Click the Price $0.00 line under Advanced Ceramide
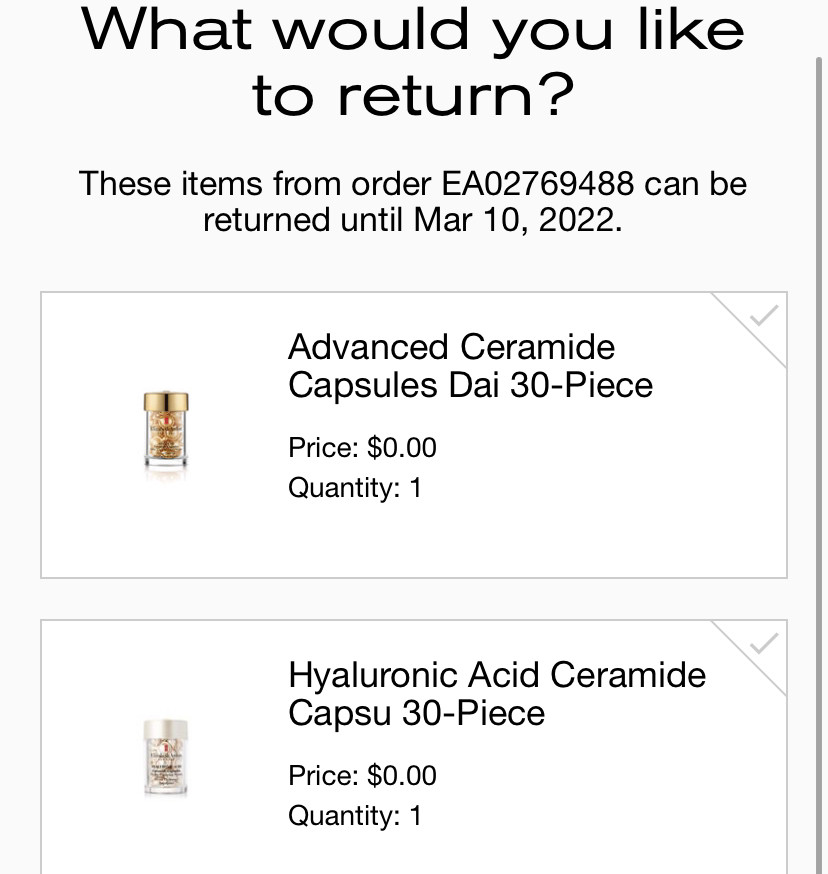This screenshot has width=828, height=874. click(x=362, y=448)
